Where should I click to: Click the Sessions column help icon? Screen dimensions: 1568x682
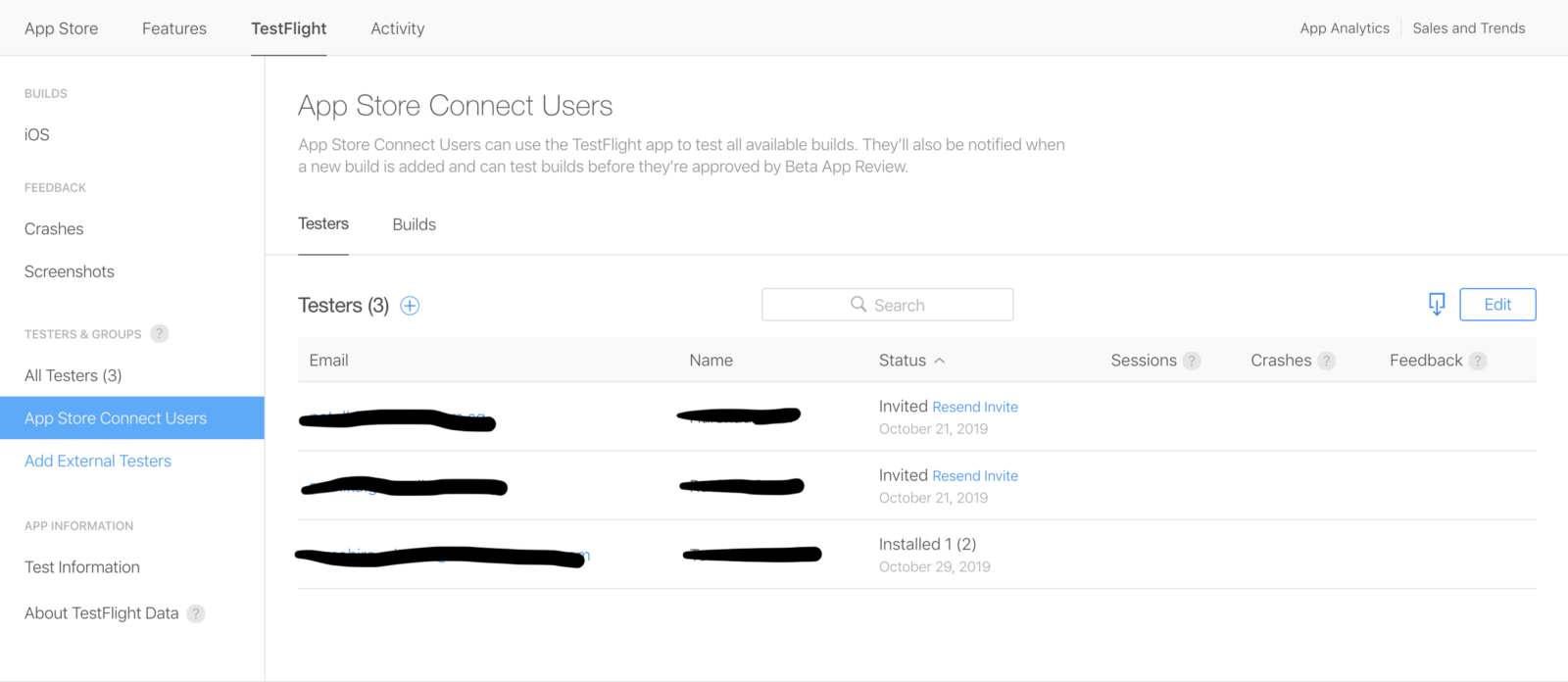click(1192, 361)
